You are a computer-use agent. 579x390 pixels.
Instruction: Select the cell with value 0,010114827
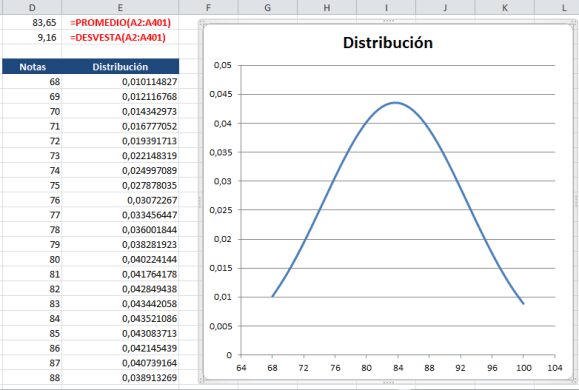(x=120, y=82)
